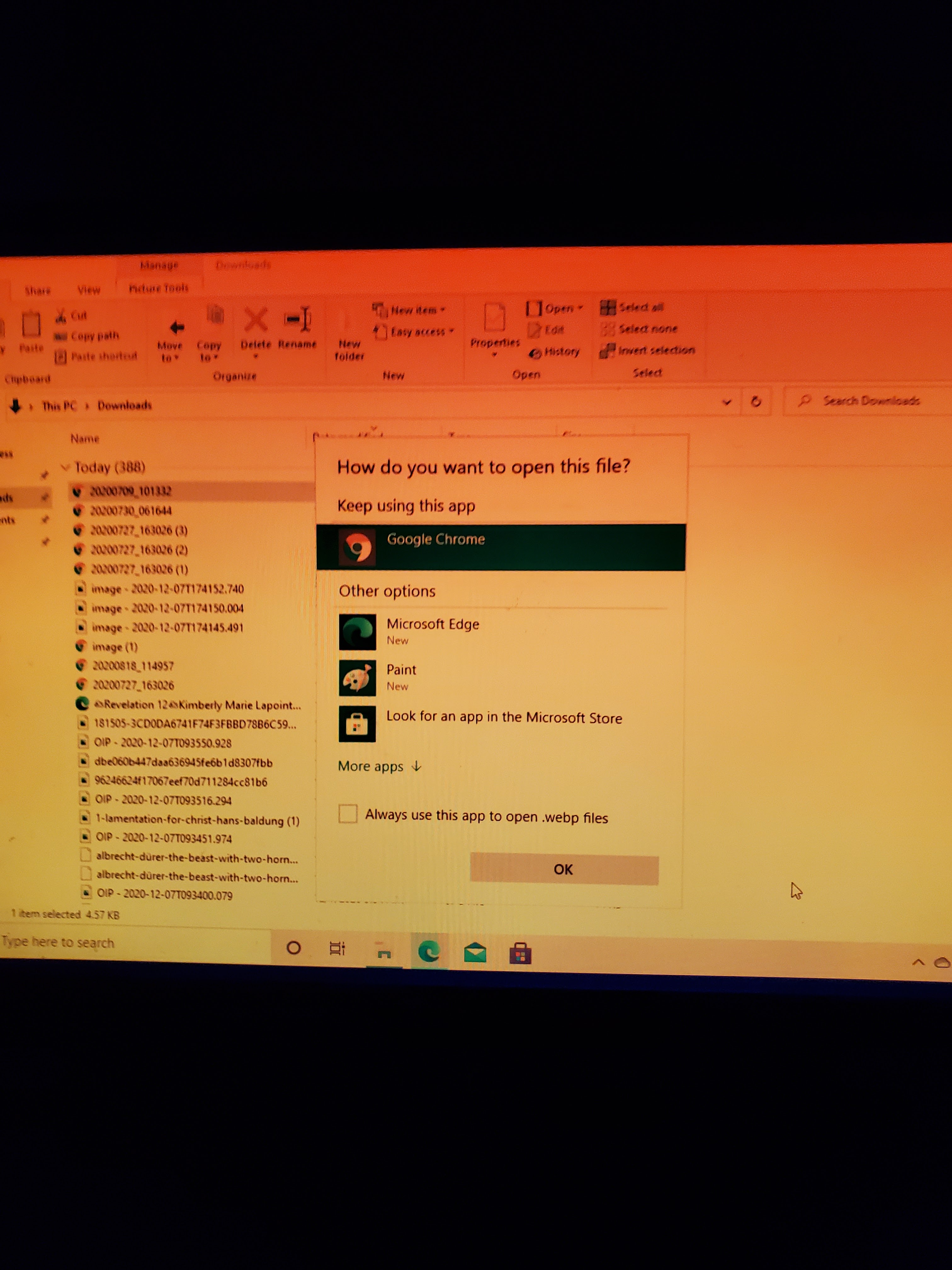The image size is (952, 1270).
Task: Open the Picture Tools tab
Action: point(158,288)
